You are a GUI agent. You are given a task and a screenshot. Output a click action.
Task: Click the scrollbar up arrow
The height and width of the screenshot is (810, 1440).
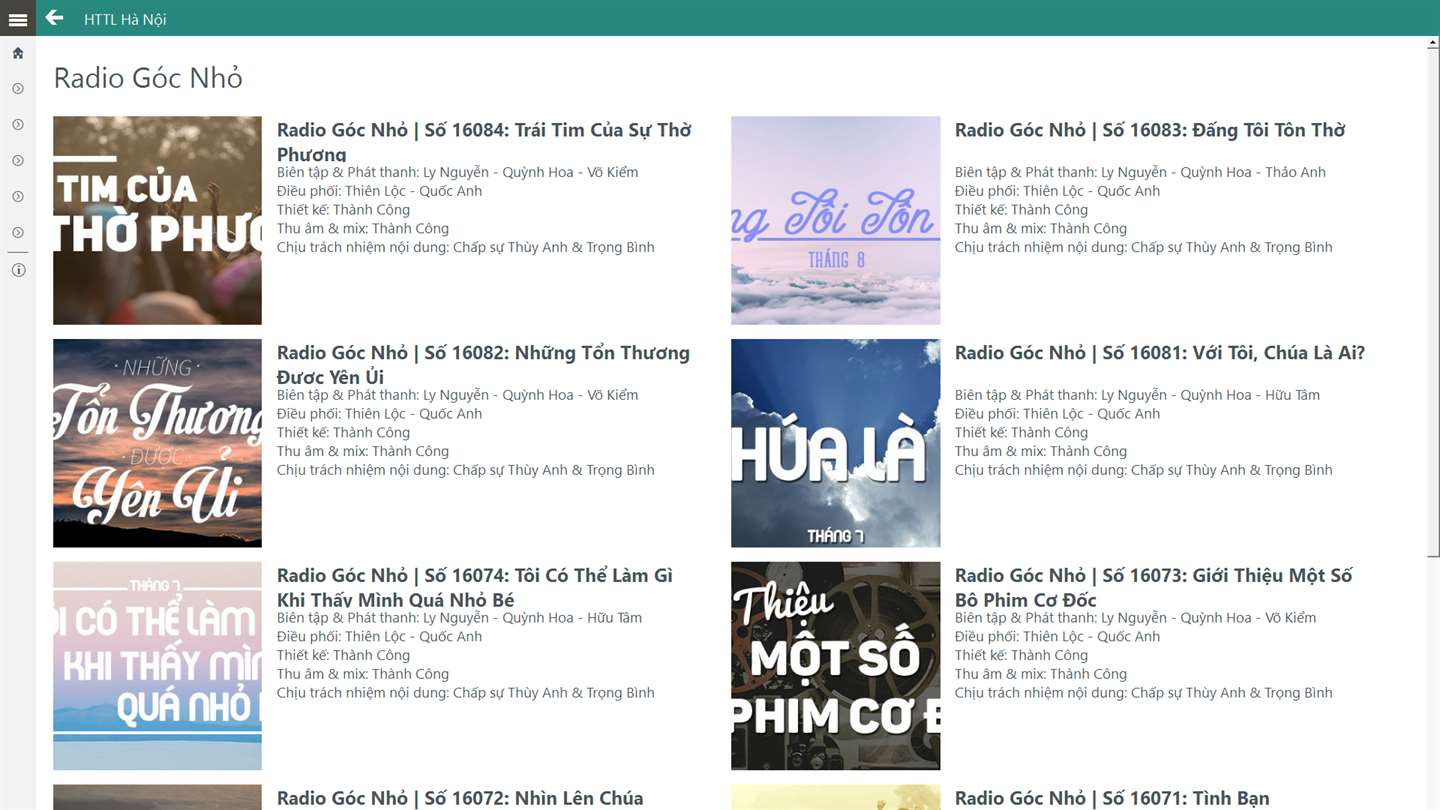pos(1433,42)
